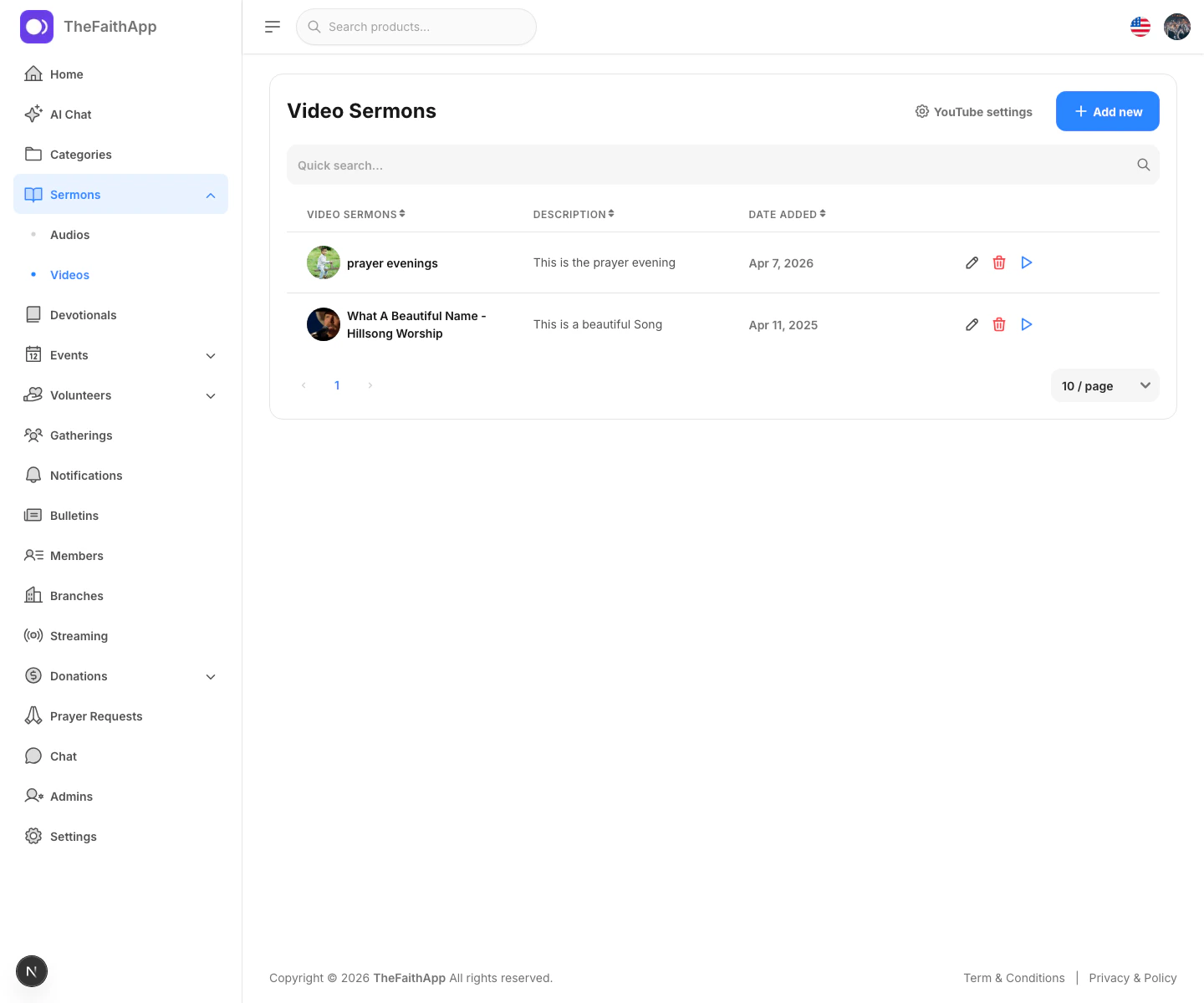This screenshot has width=1204, height=1003.
Task: Click the US flag language icon
Action: [x=1140, y=27]
